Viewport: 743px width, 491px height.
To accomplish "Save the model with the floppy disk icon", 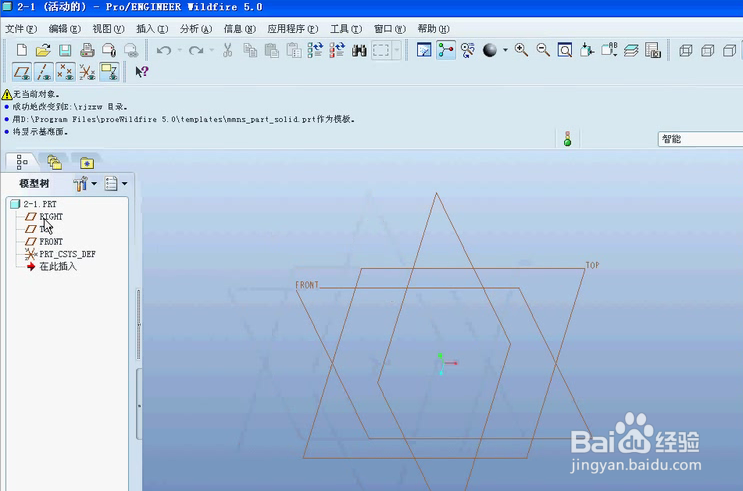I will (65, 50).
